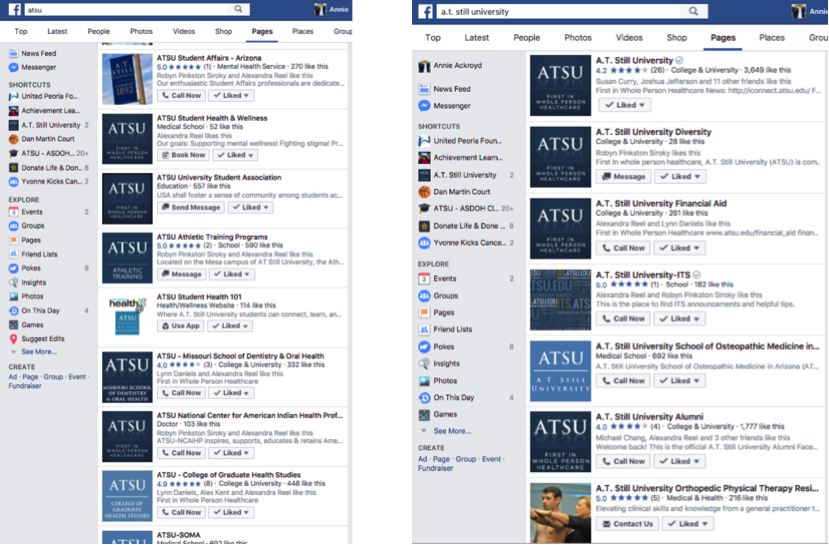Switch to Videos tab in "a.t. still university" search
This screenshot has height=545, width=829.
629,38
